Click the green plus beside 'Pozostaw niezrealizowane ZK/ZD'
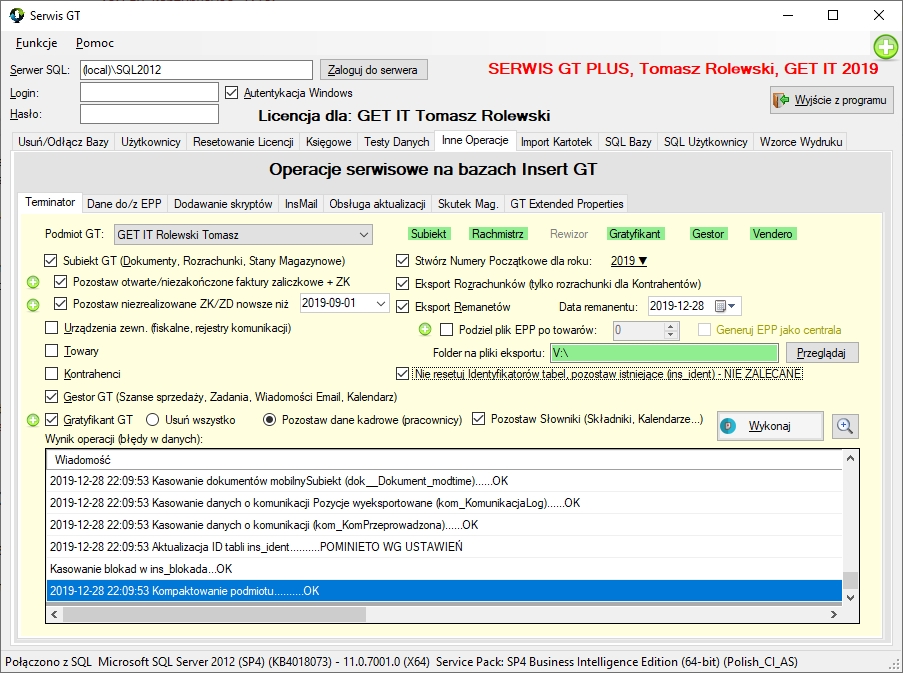This screenshot has height=673, width=903. 33,305
